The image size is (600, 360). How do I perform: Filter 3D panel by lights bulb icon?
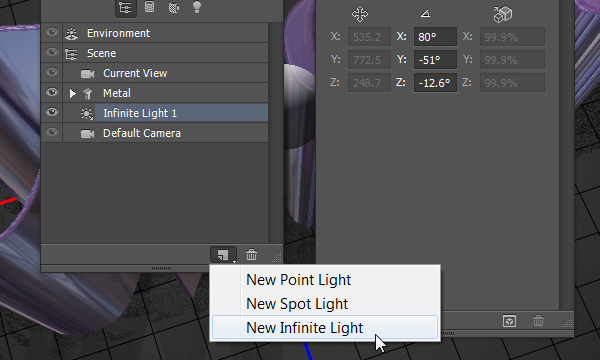pos(197,7)
